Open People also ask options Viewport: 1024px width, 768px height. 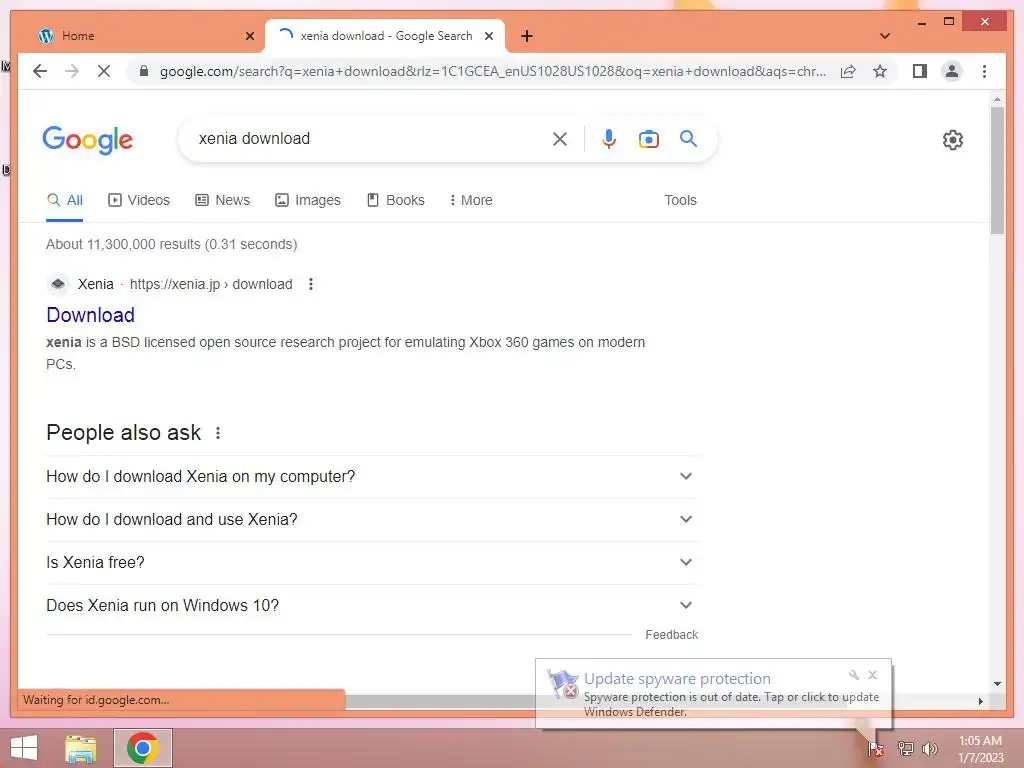point(218,433)
